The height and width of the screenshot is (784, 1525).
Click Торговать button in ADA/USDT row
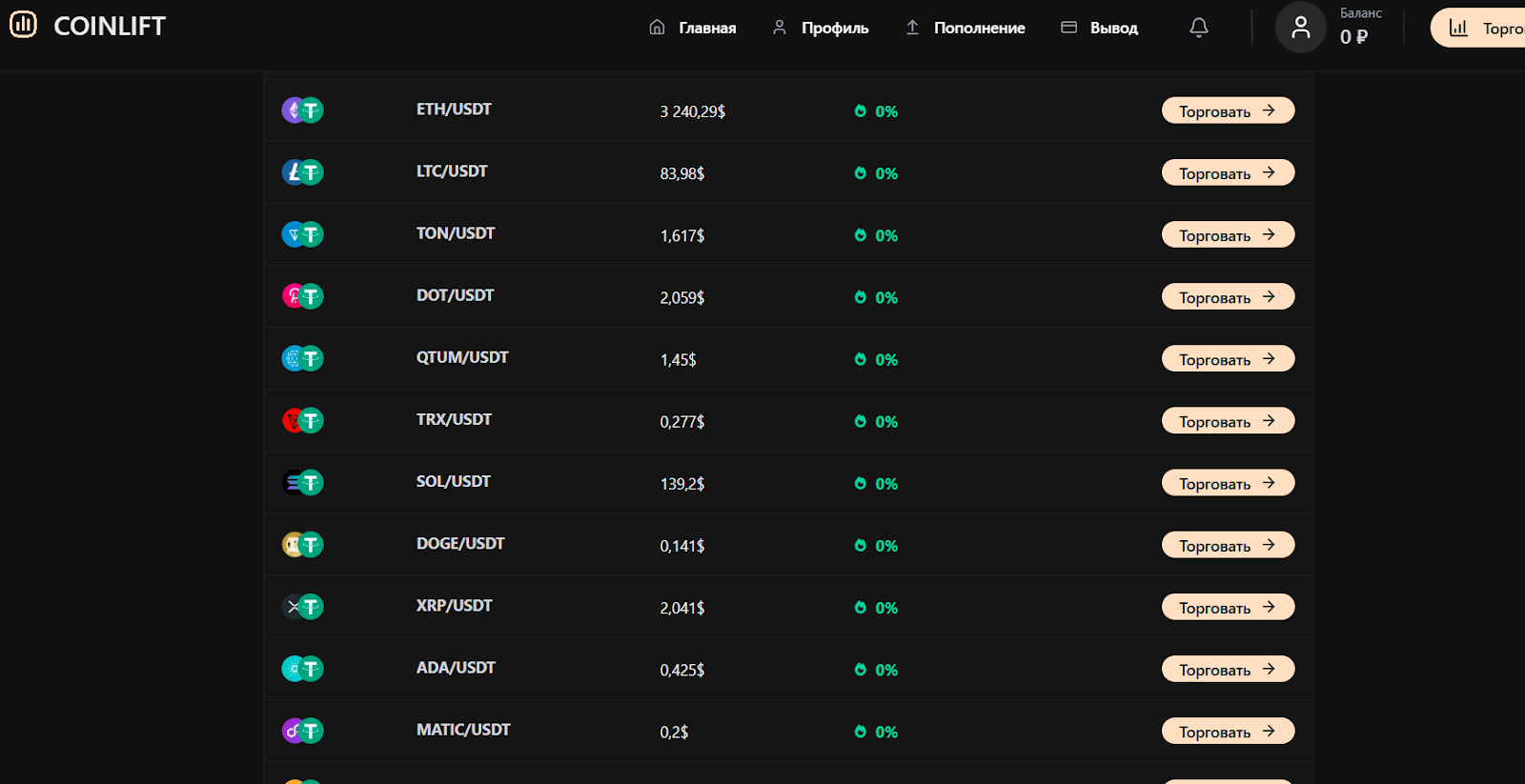coord(1228,670)
